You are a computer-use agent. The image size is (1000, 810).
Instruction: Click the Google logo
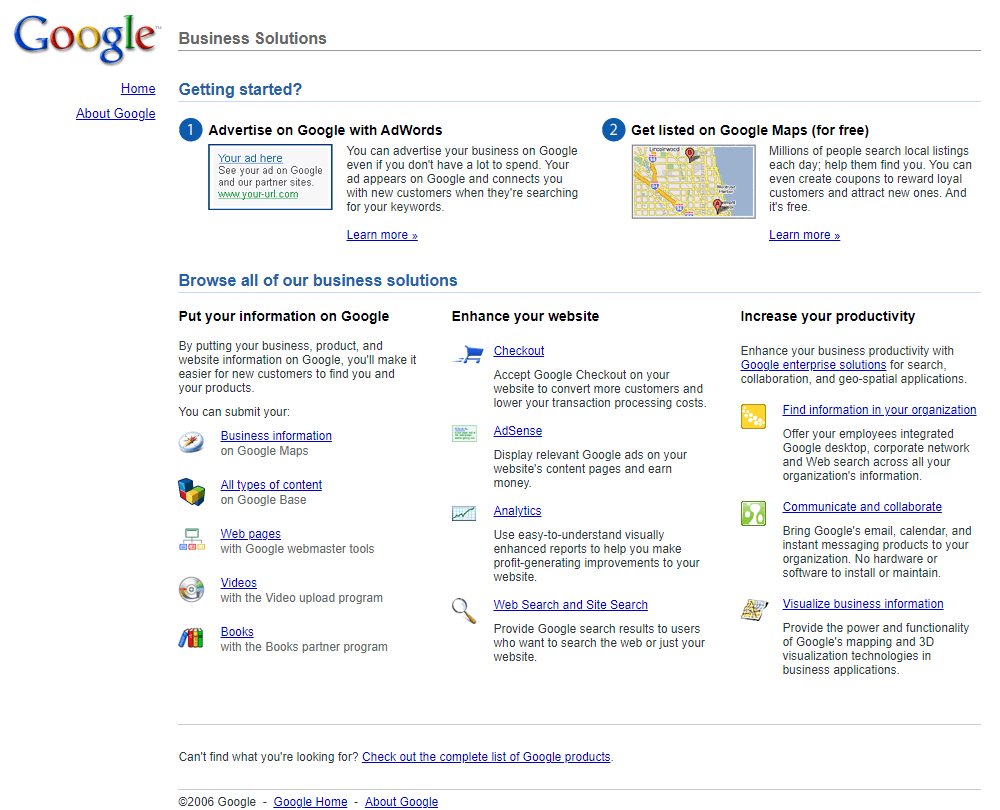(86, 38)
